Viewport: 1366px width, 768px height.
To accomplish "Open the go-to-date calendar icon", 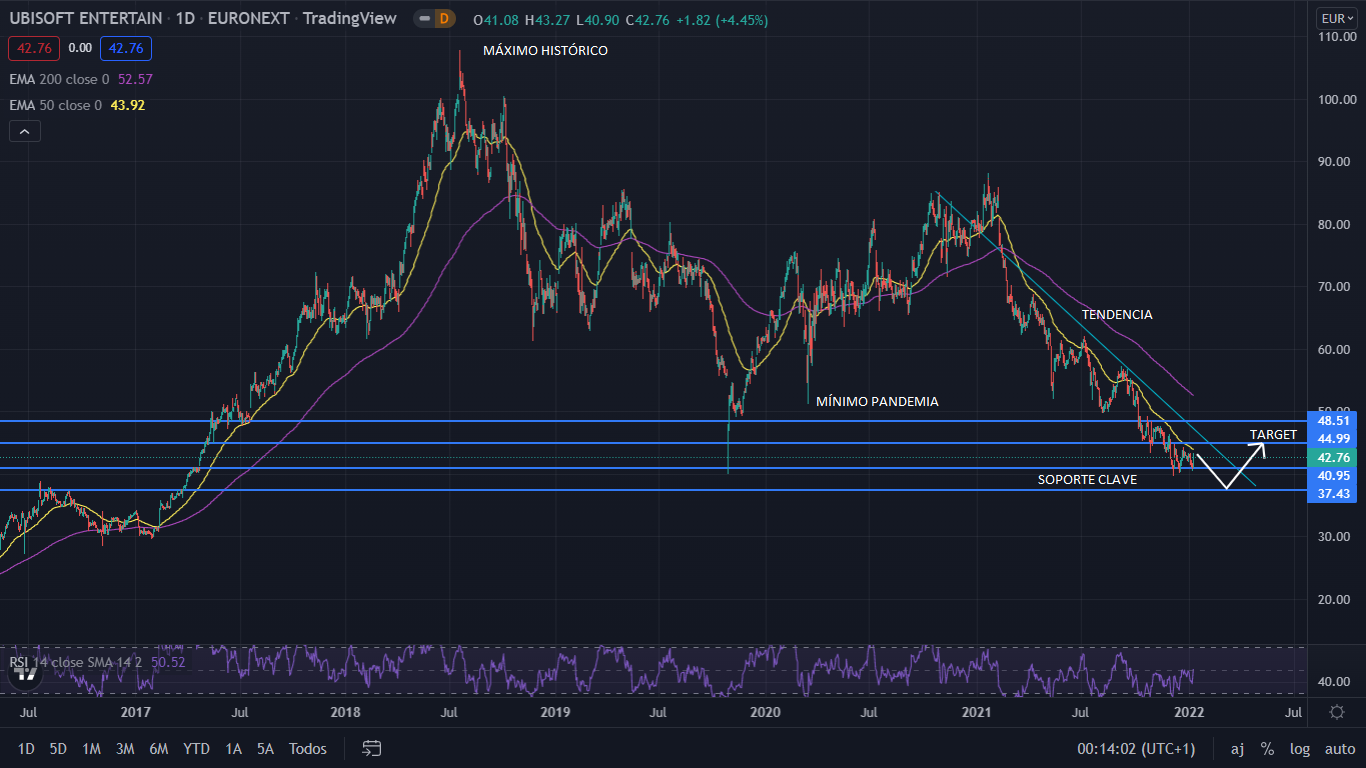I will pyautogui.click(x=372, y=748).
